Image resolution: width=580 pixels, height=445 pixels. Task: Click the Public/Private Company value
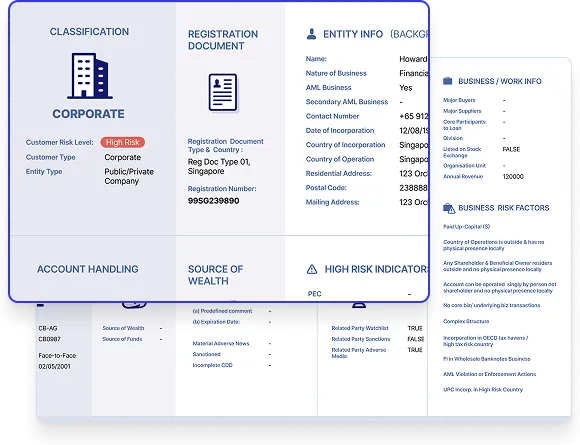click(129, 176)
